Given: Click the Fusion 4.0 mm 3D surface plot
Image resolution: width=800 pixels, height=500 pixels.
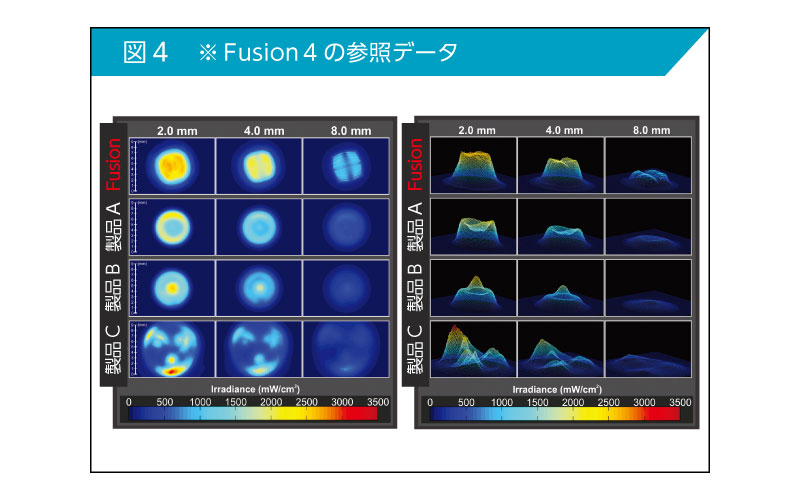Looking at the screenshot, I should [561, 165].
